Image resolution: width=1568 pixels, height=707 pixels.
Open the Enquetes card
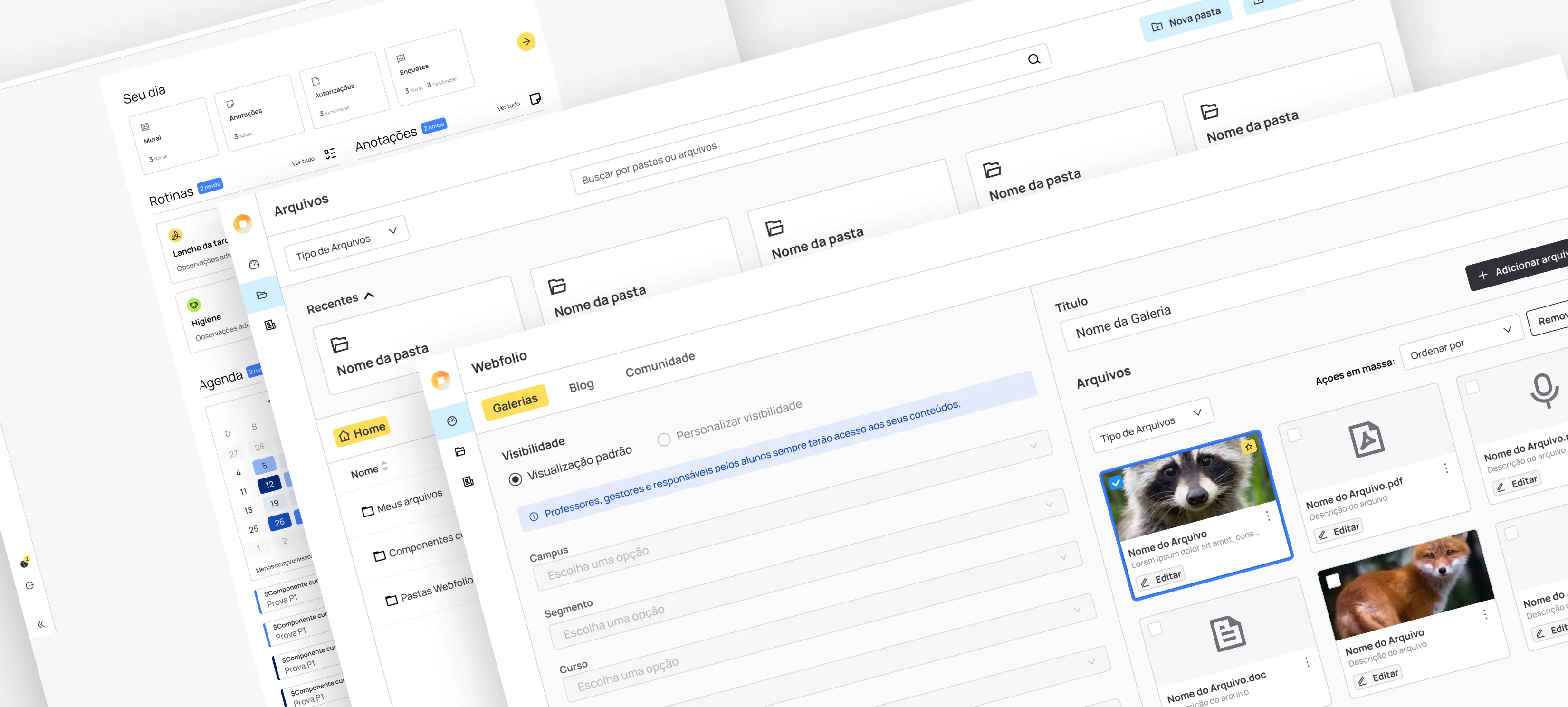click(x=430, y=67)
